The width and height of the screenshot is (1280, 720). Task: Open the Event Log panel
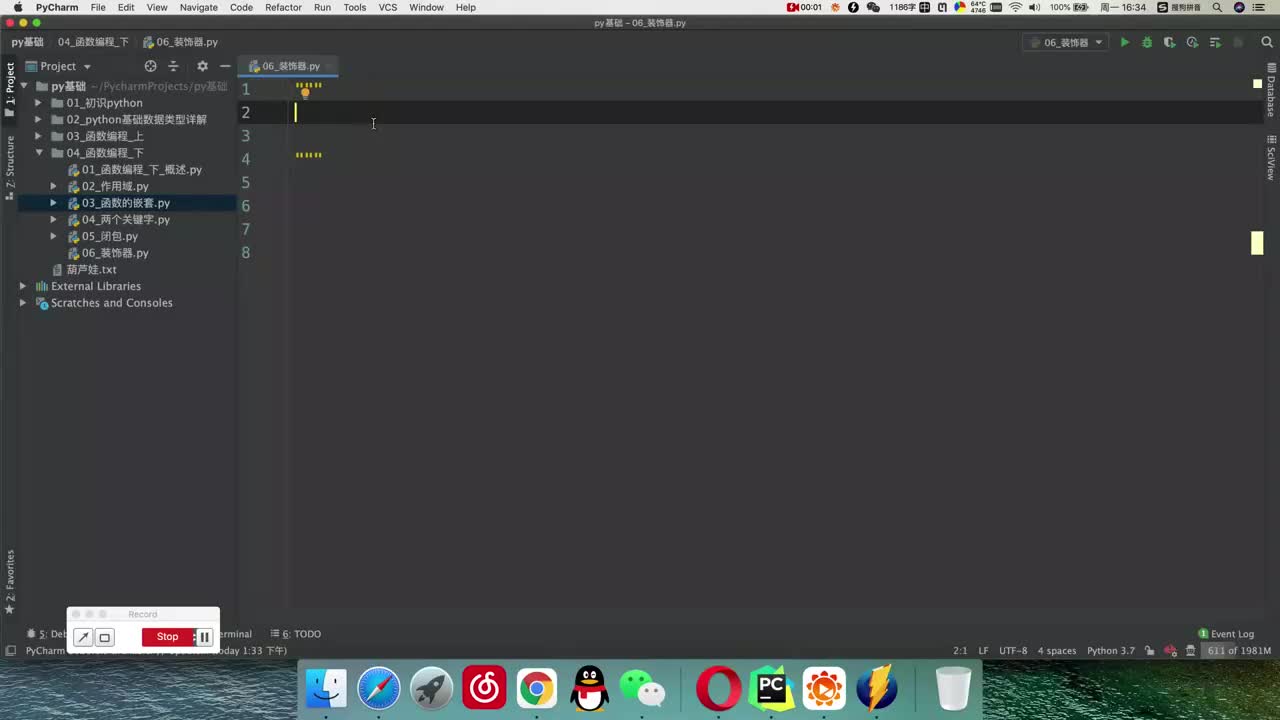pyautogui.click(x=1226, y=634)
